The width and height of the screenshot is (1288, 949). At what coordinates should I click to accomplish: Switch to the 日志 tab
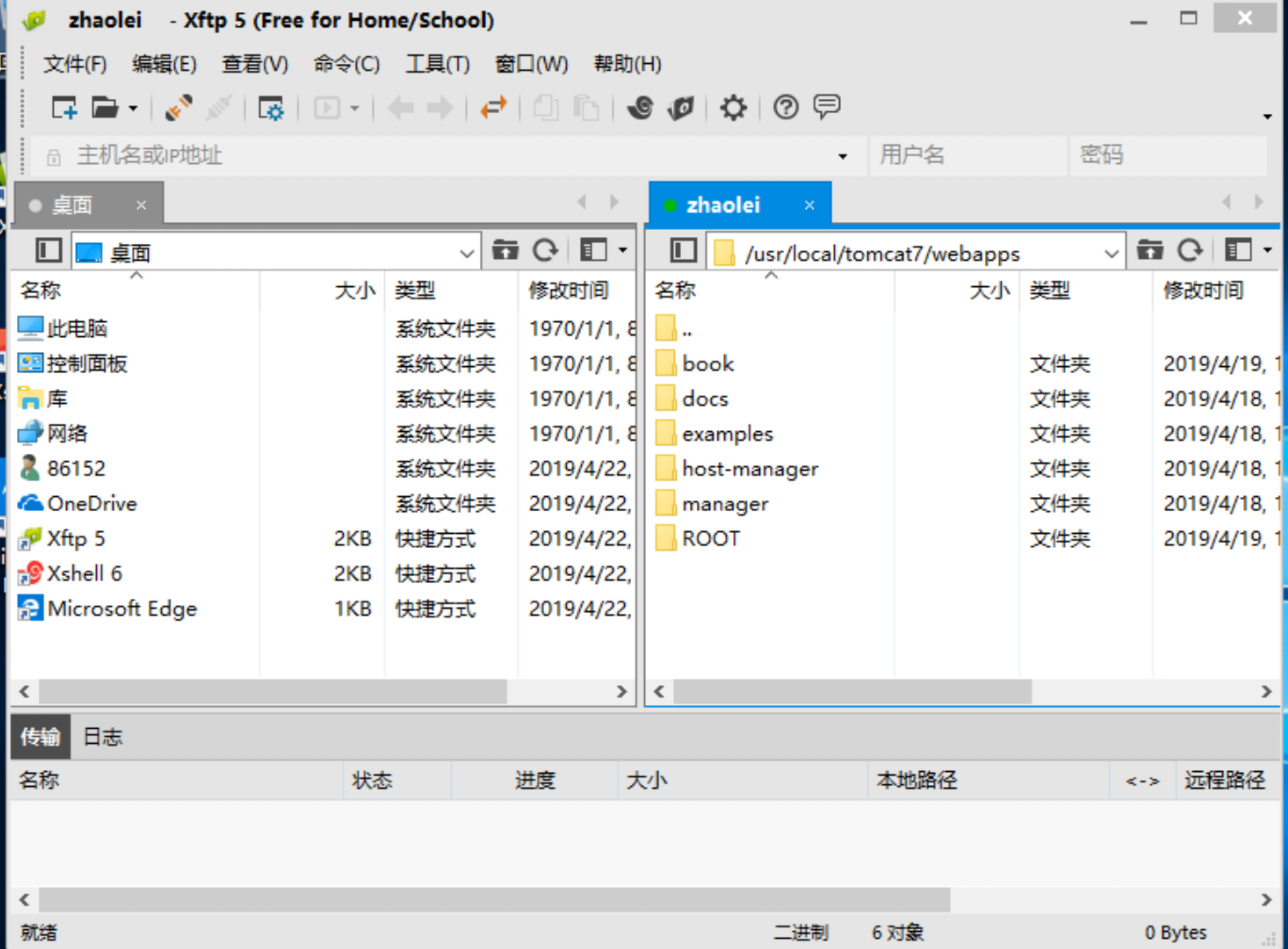pyautogui.click(x=103, y=736)
